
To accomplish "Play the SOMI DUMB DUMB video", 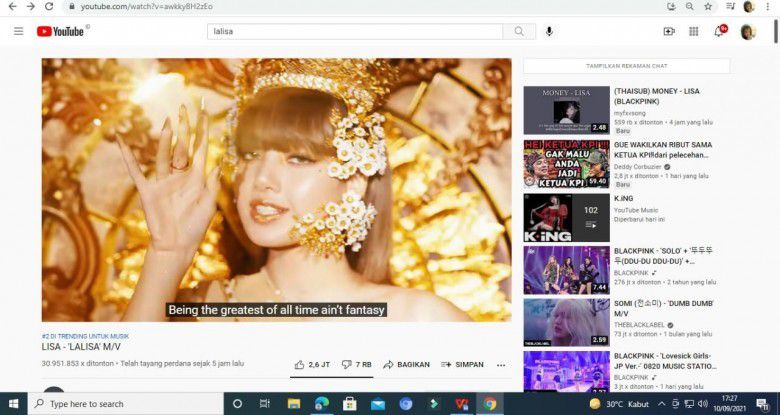I will 566,322.
